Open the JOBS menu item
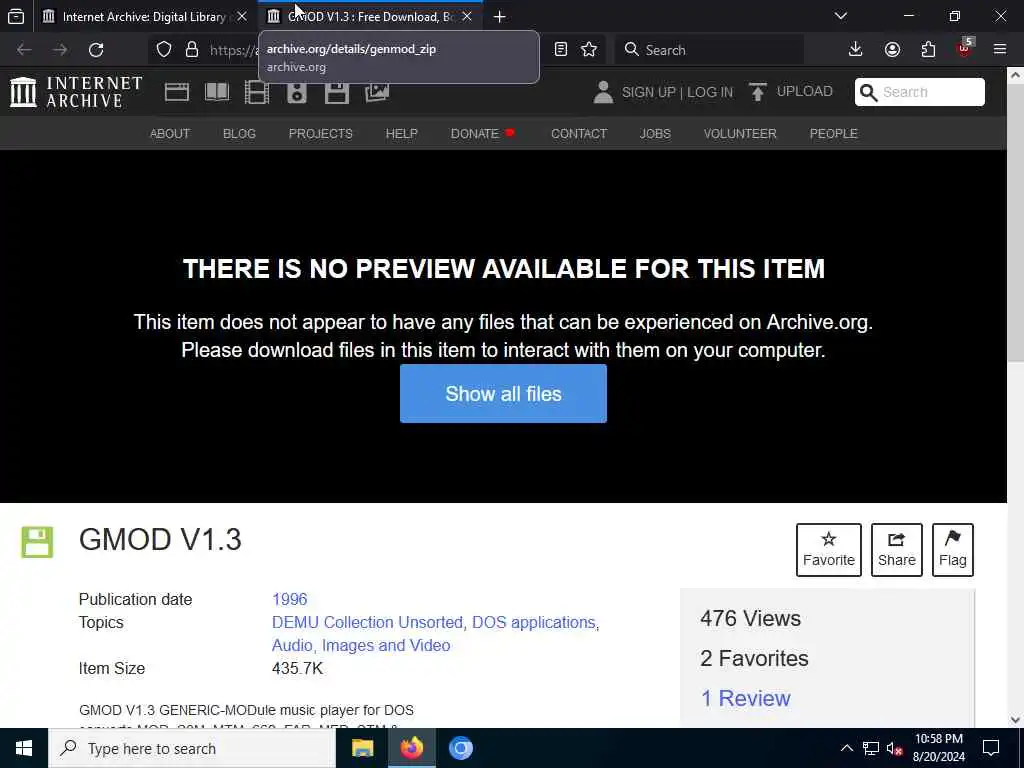1024x768 pixels. [x=655, y=133]
